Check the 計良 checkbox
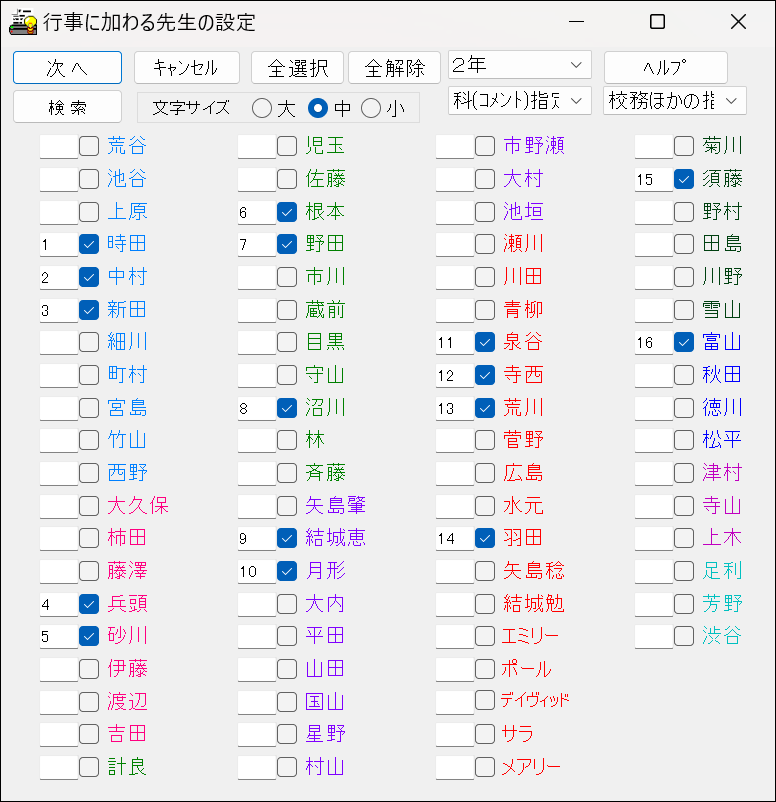Viewport: 776px width, 802px height. click(89, 767)
